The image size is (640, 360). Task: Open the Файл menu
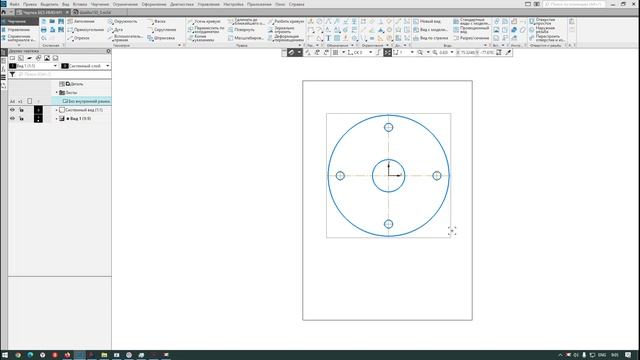tap(14, 4)
